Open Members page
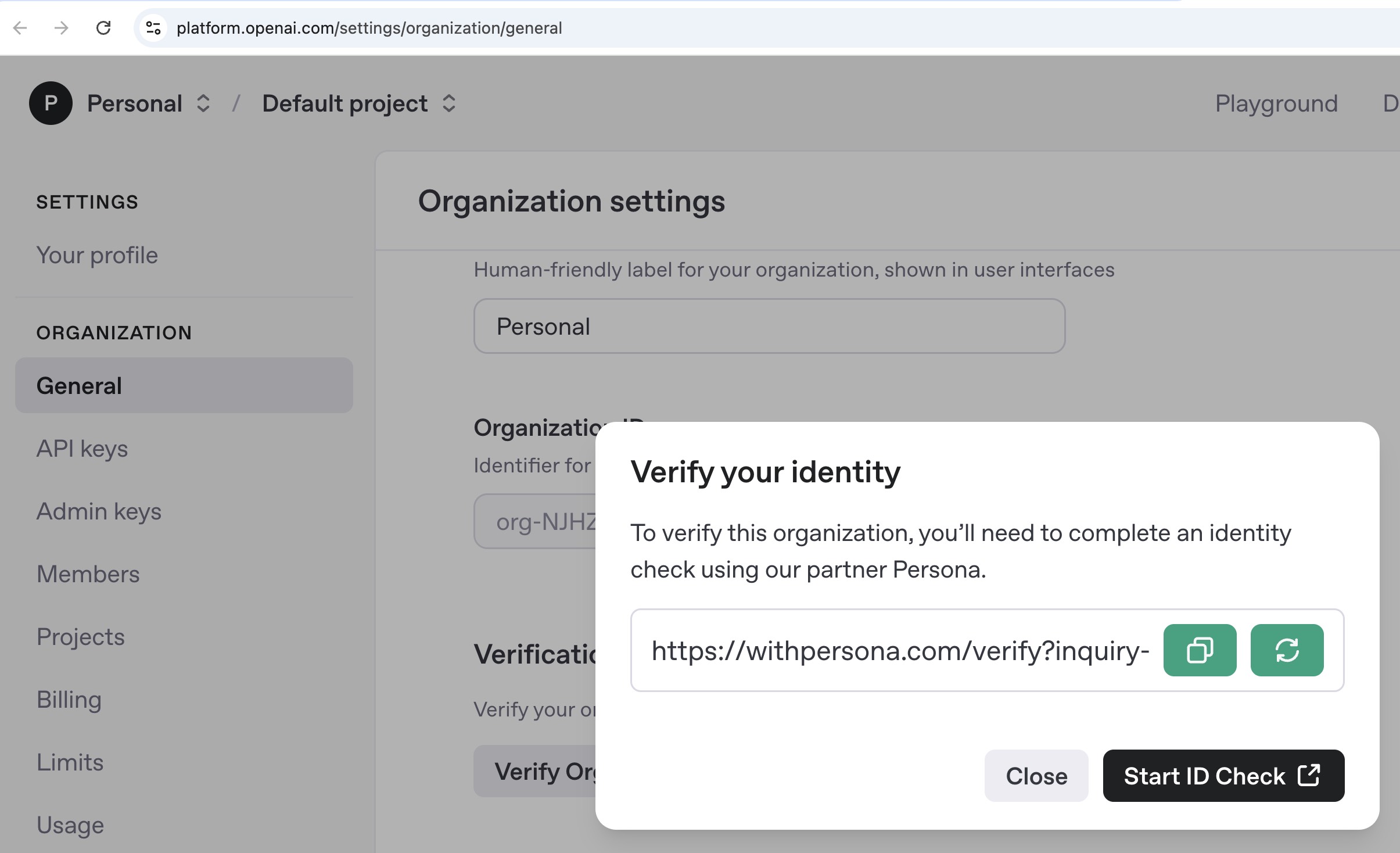The width and height of the screenshot is (1400, 853). click(88, 574)
